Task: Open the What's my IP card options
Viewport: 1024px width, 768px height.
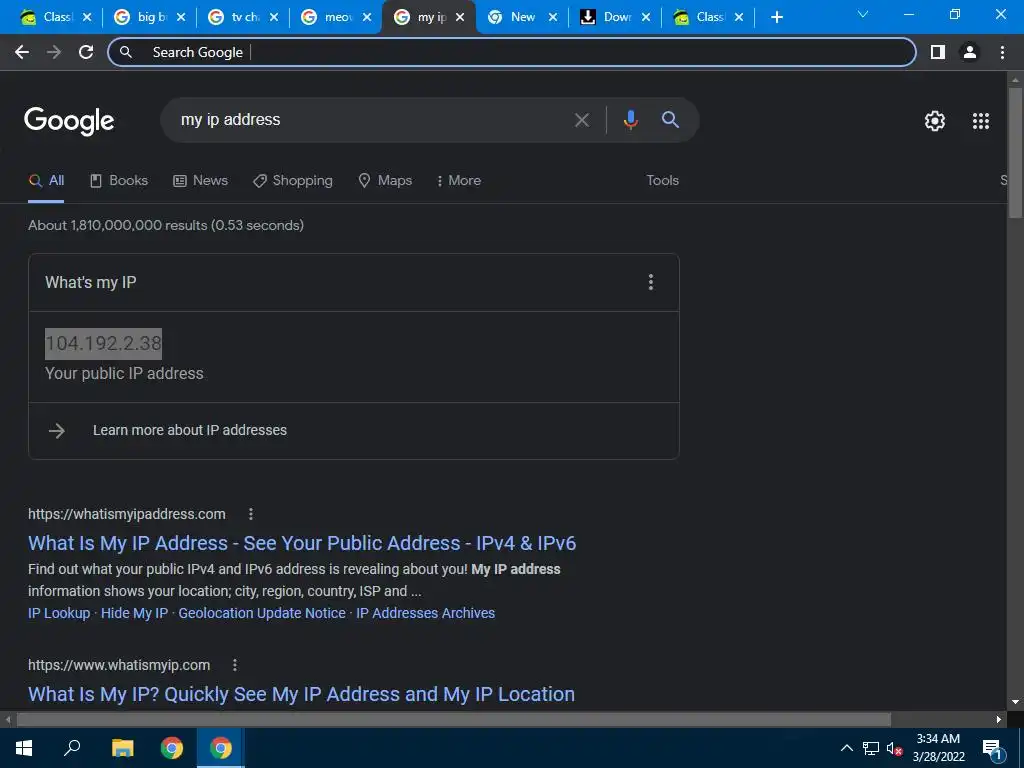Action: (650, 282)
